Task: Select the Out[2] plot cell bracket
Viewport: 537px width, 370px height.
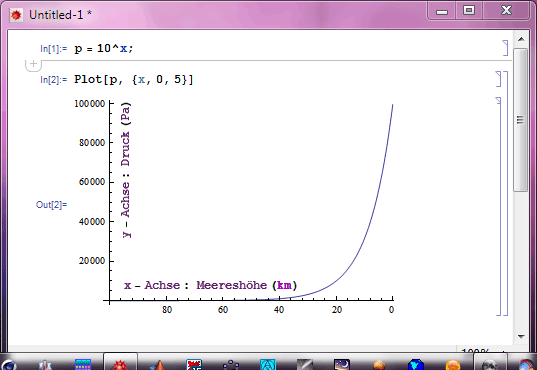Action: click(x=499, y=206)
